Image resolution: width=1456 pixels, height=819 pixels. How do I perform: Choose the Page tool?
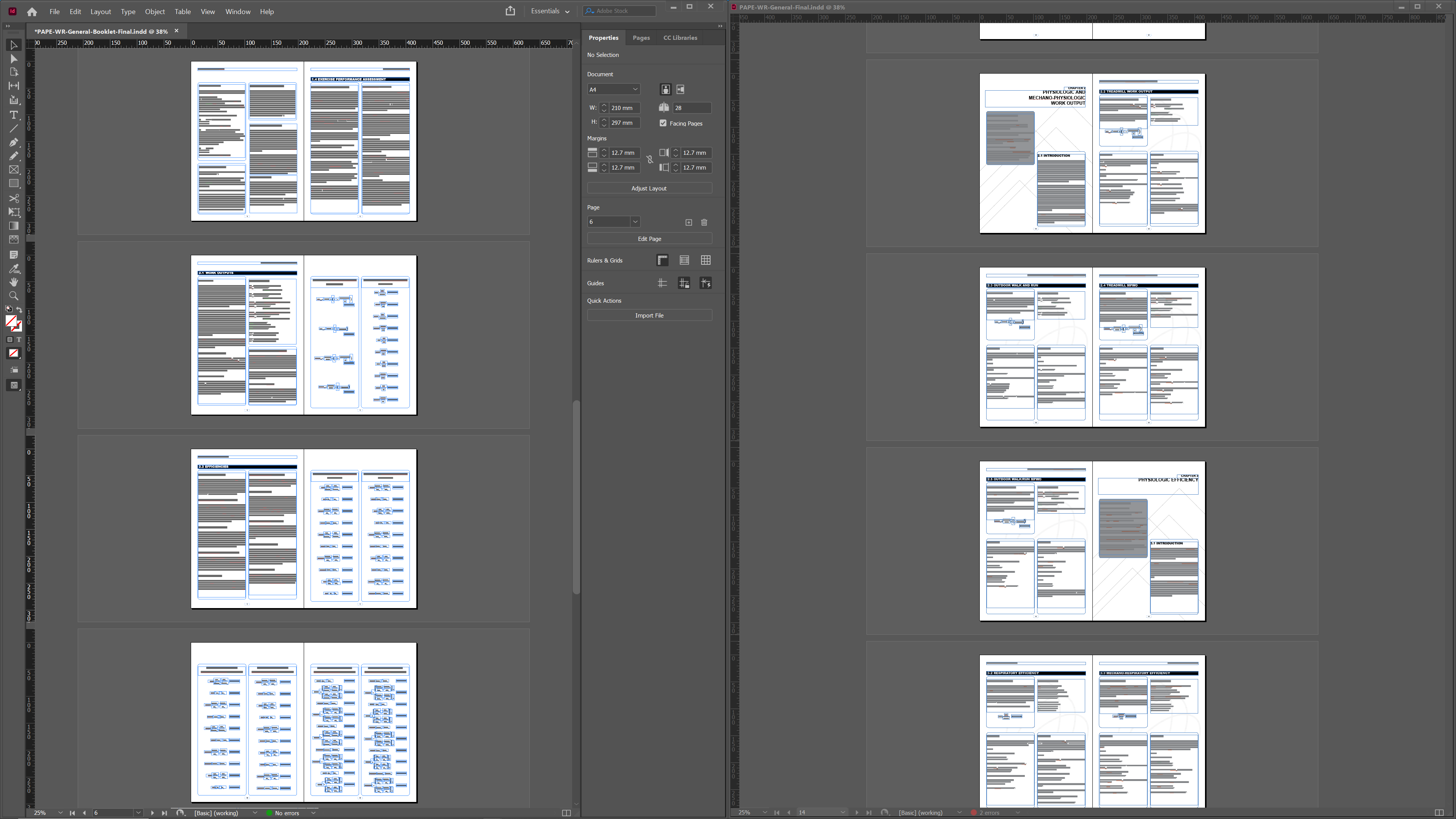tap(14, 72)
